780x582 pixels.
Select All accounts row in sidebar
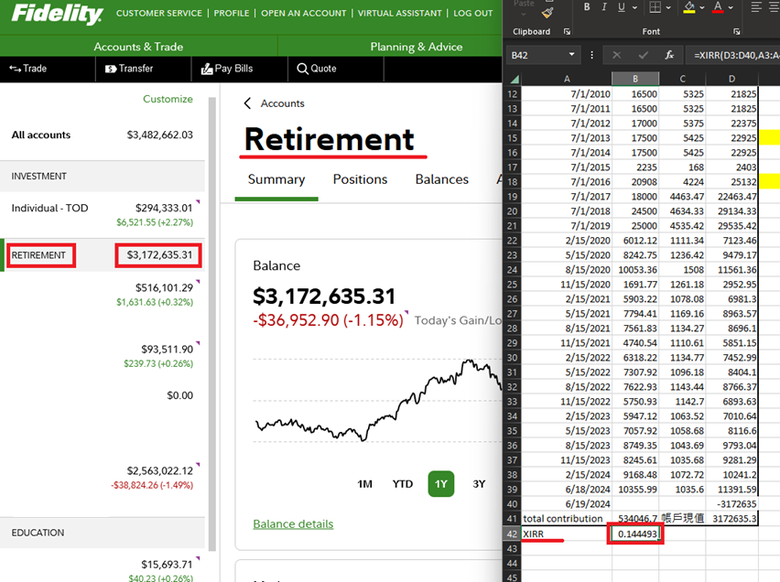coord(102,135)
